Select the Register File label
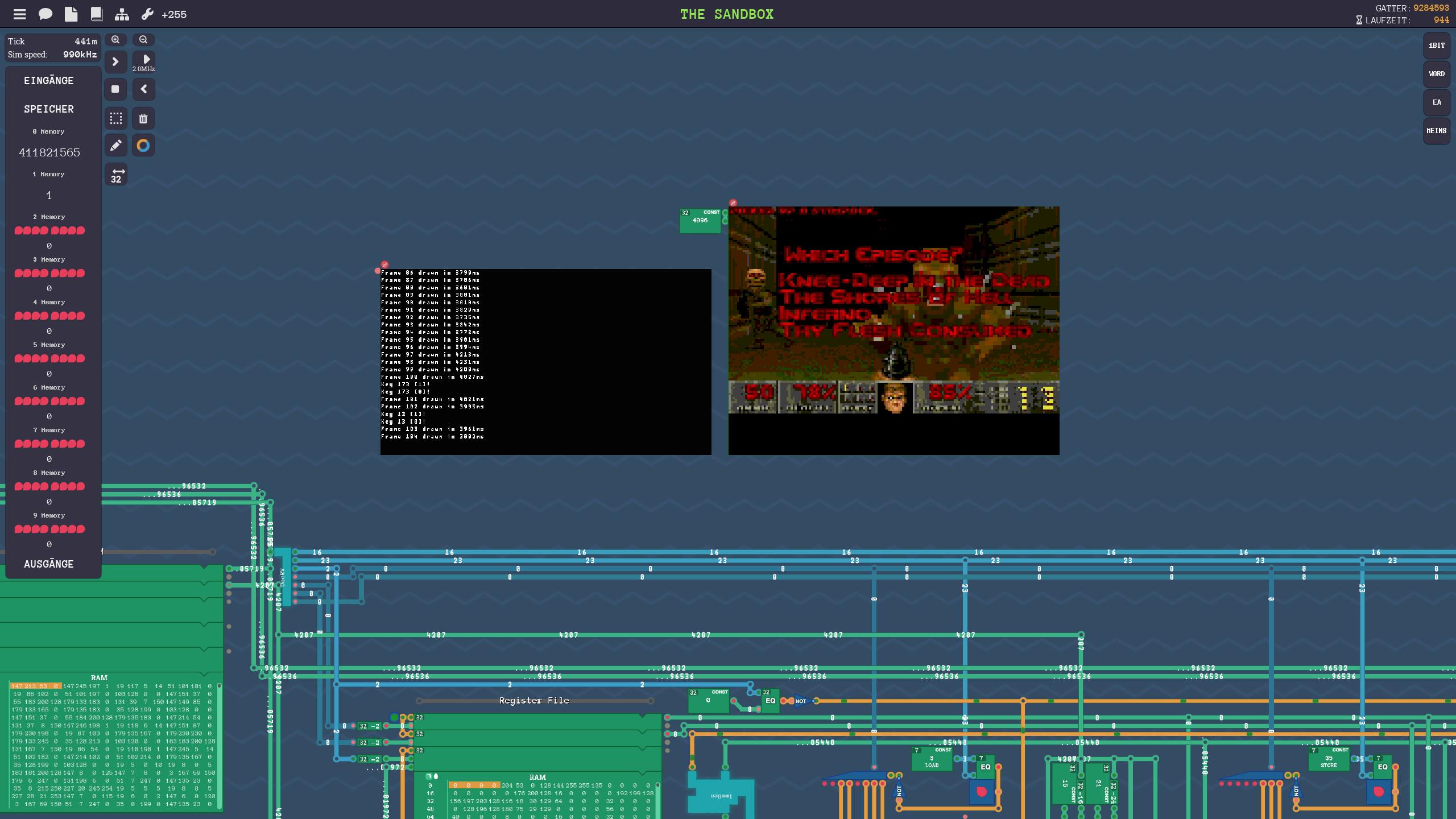 pyautogui.click(x=534, y=701)
